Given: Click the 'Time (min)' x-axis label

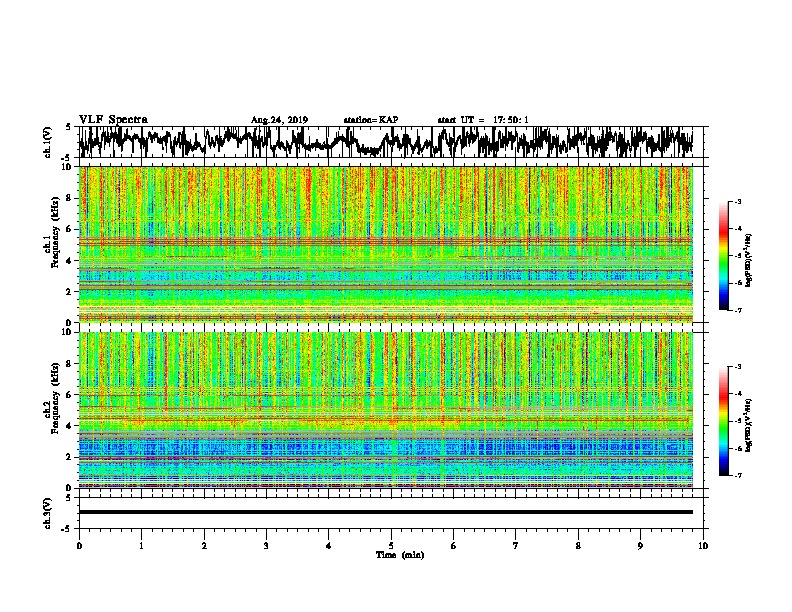Looking at the screenshot, I should [x=400, y=555].
